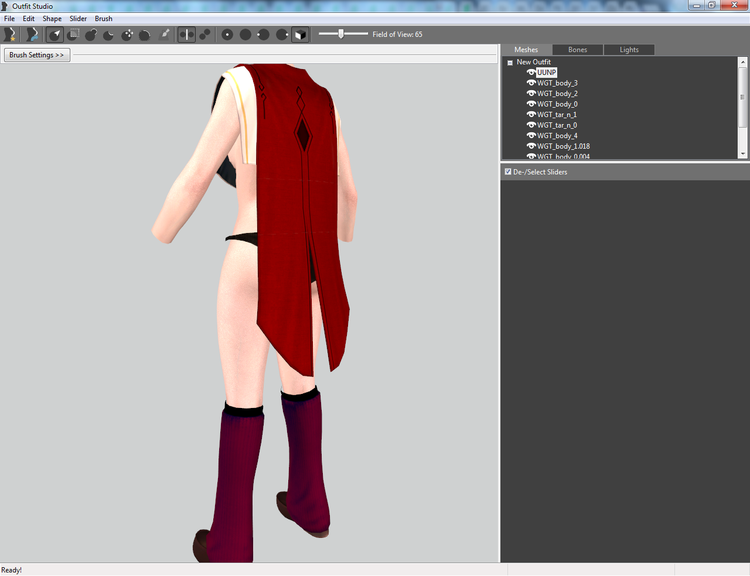Select the WGT_body_3 mesh

tap(557, 83)
